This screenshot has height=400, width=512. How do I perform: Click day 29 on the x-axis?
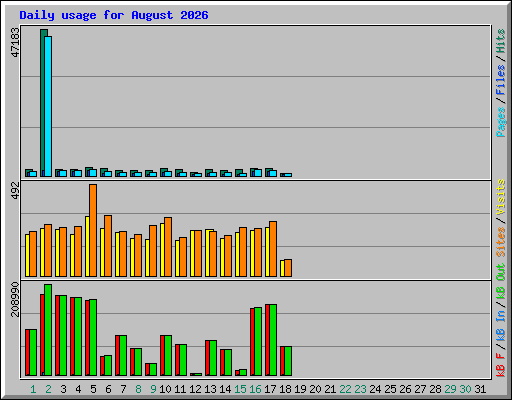coord(450,389)
